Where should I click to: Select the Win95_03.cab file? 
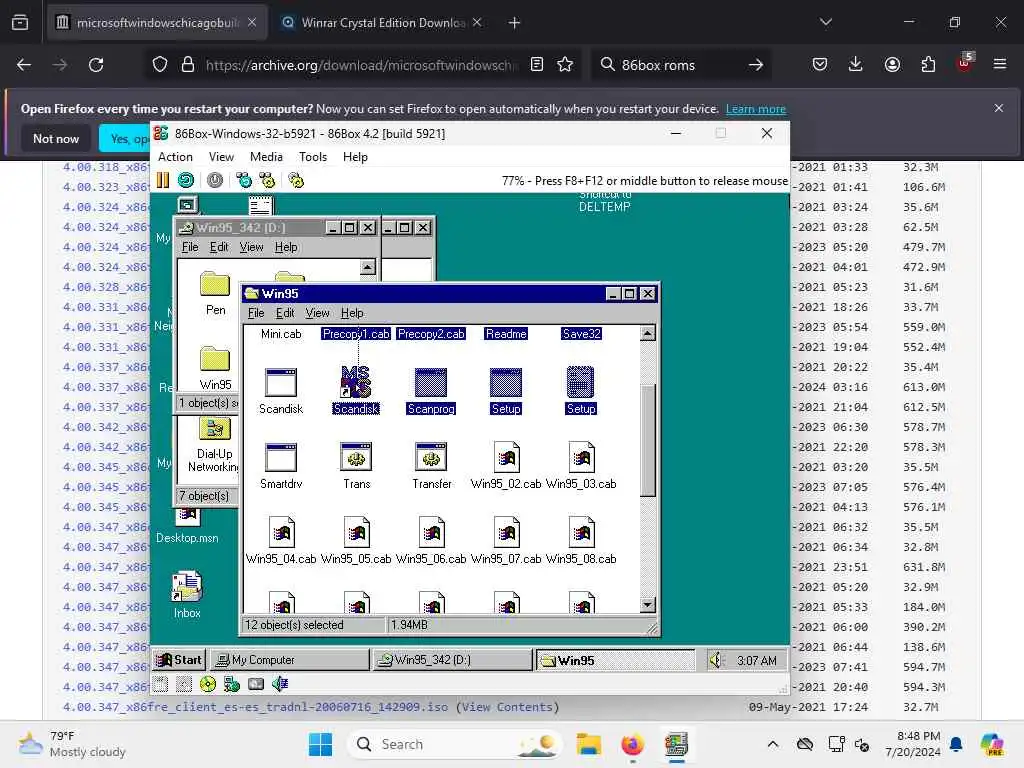pyautogui.click(x=581, y=466)
